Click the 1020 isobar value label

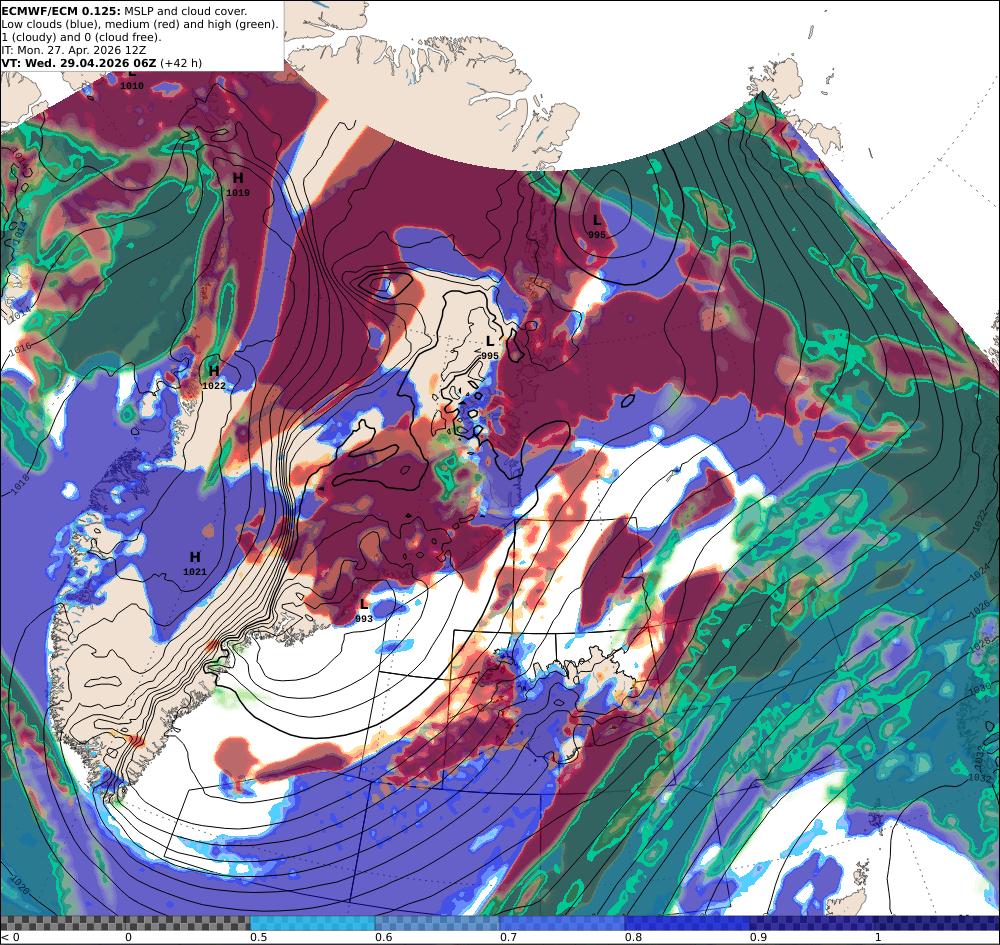point(20,885)
